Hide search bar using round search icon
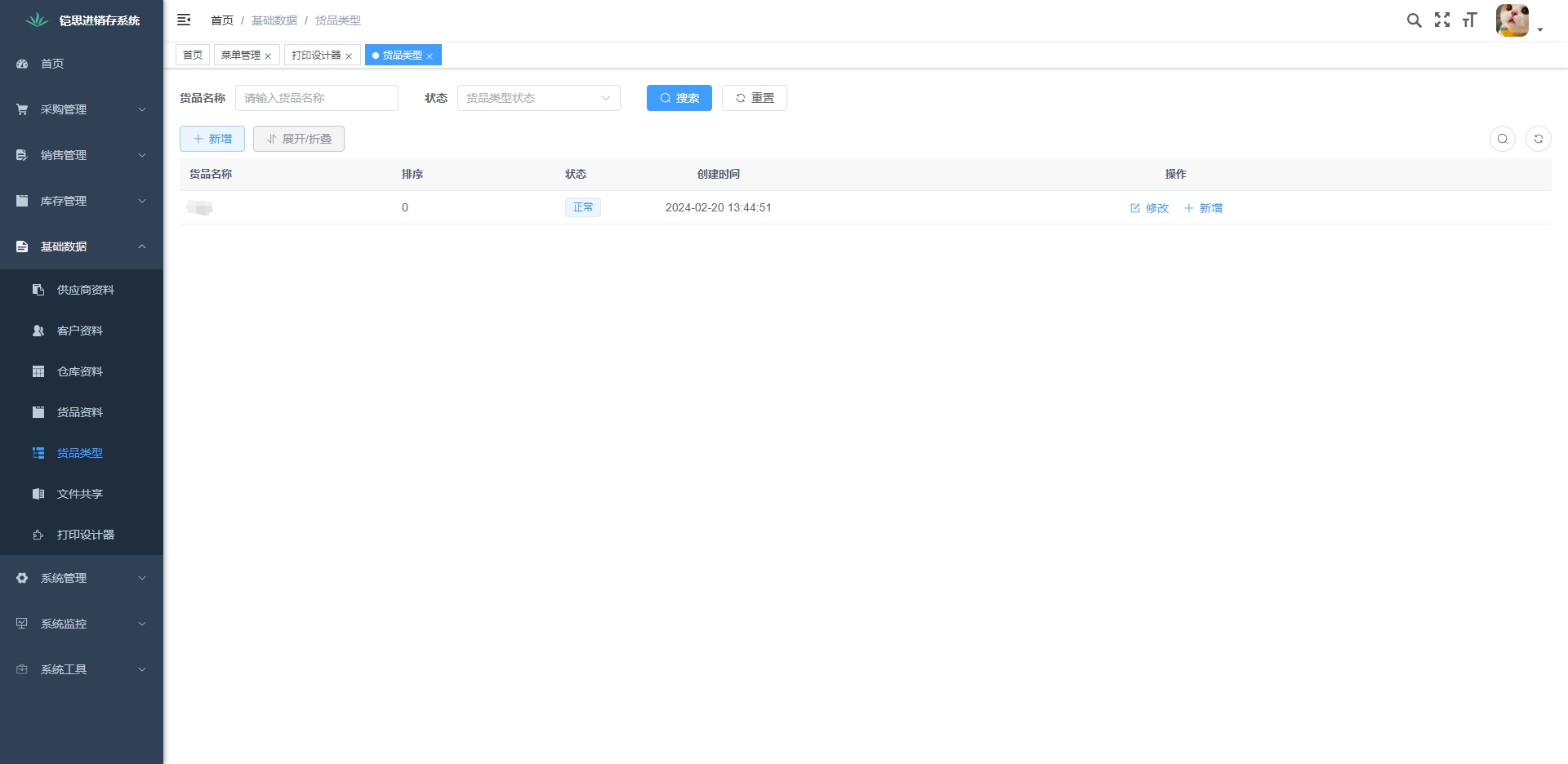The image size is (1568, 764). point(1502,139)
